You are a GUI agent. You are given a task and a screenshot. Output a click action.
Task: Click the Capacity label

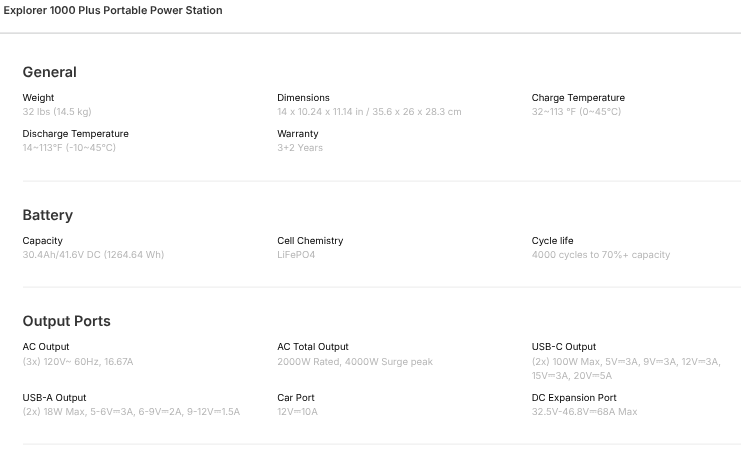point(42,241)
